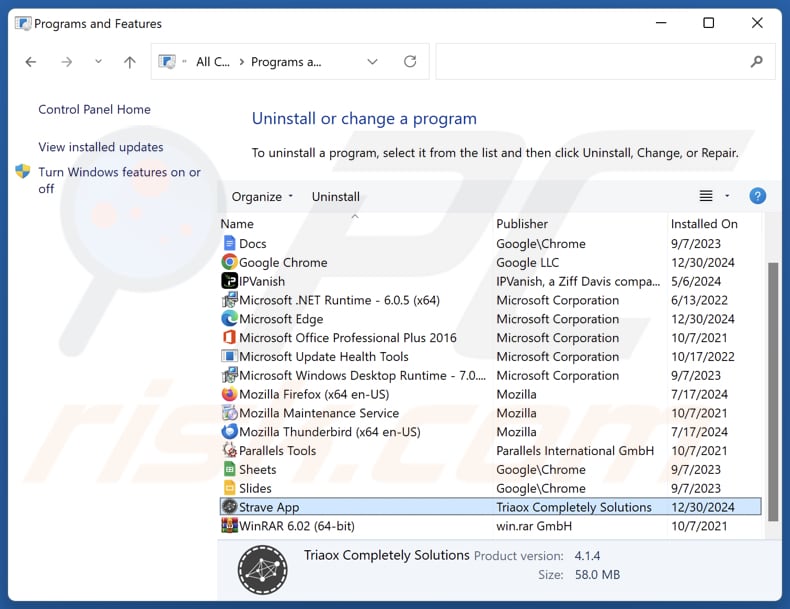This screenshot has height=609, width=790.
Task: Select Microsoft Office Professional Plus 2016 entry
Action: click(x=348, y=337)
